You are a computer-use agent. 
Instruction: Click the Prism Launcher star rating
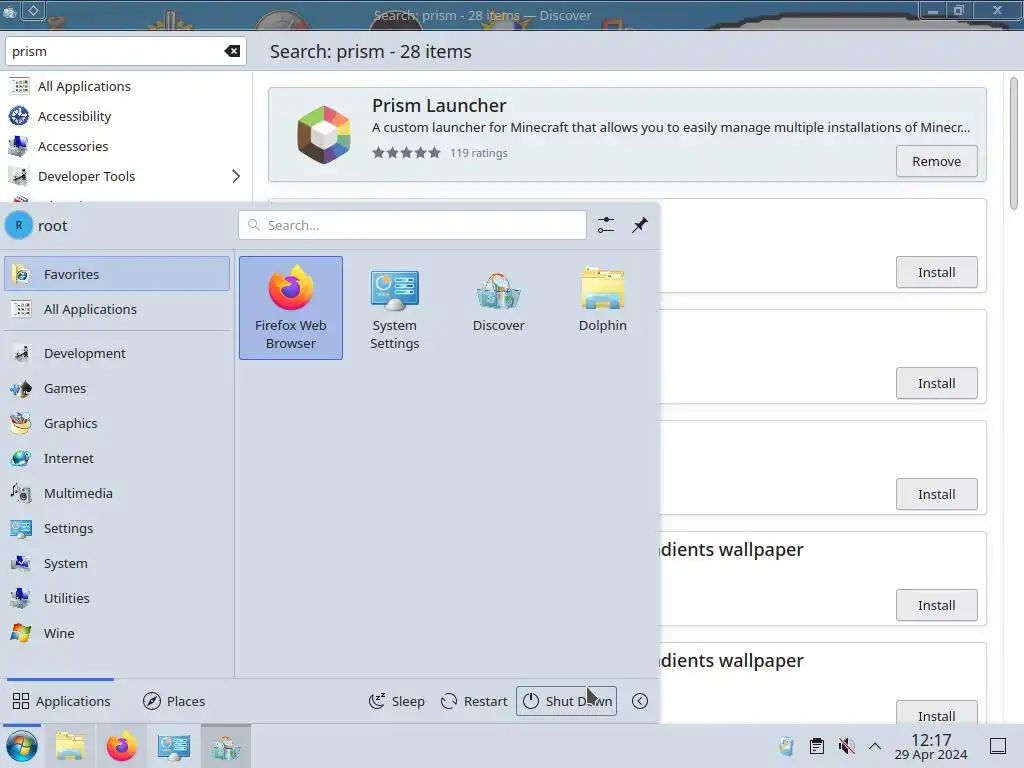point(406,153)
